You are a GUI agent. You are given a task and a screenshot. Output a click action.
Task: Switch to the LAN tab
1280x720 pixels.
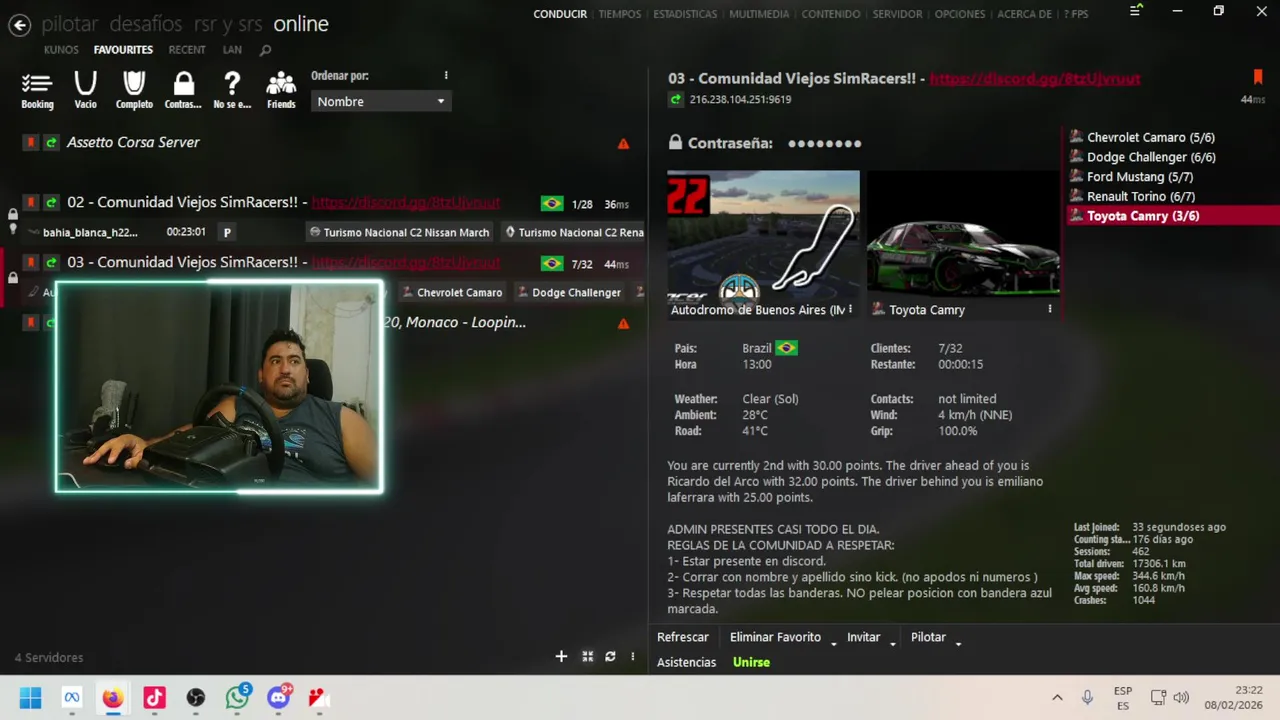[x=232, y=50]
